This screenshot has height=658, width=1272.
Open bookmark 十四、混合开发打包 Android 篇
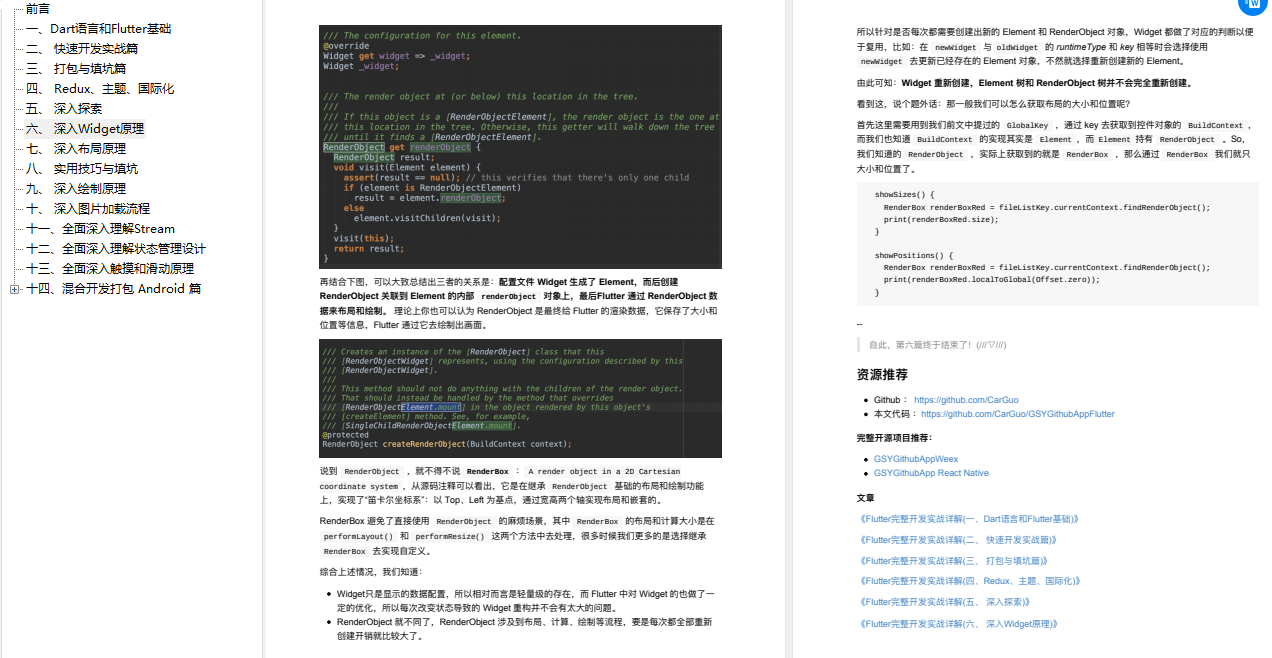pos(113,288)
